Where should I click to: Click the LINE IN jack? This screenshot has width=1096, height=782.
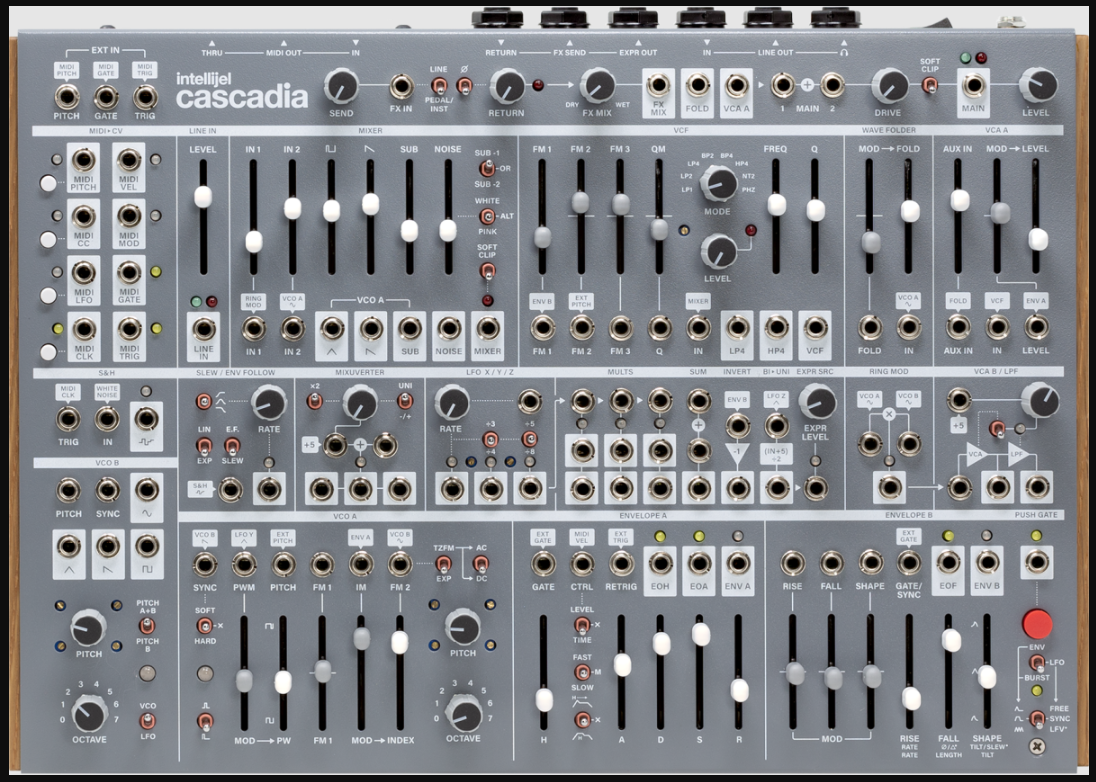click(203, 328)
